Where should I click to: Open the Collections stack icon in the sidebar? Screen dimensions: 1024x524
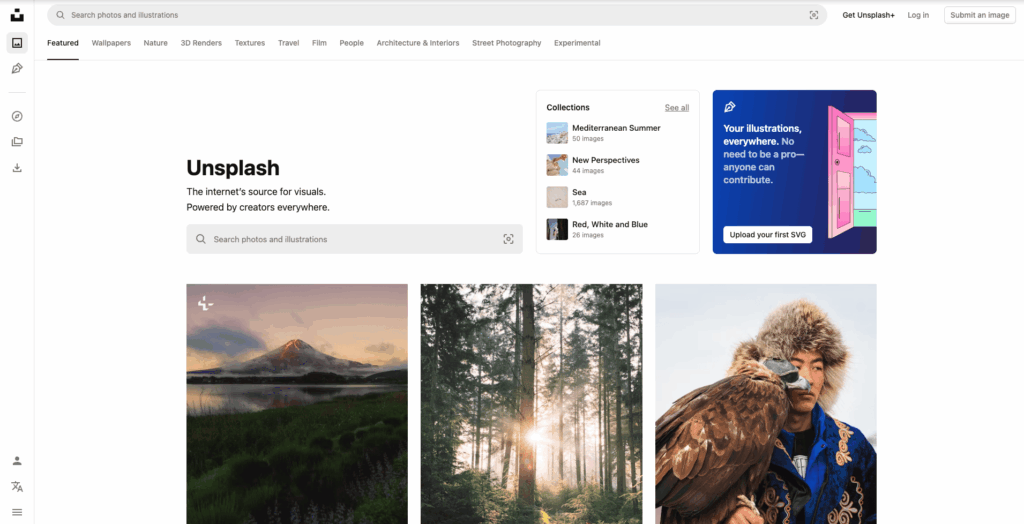[17, 142]
